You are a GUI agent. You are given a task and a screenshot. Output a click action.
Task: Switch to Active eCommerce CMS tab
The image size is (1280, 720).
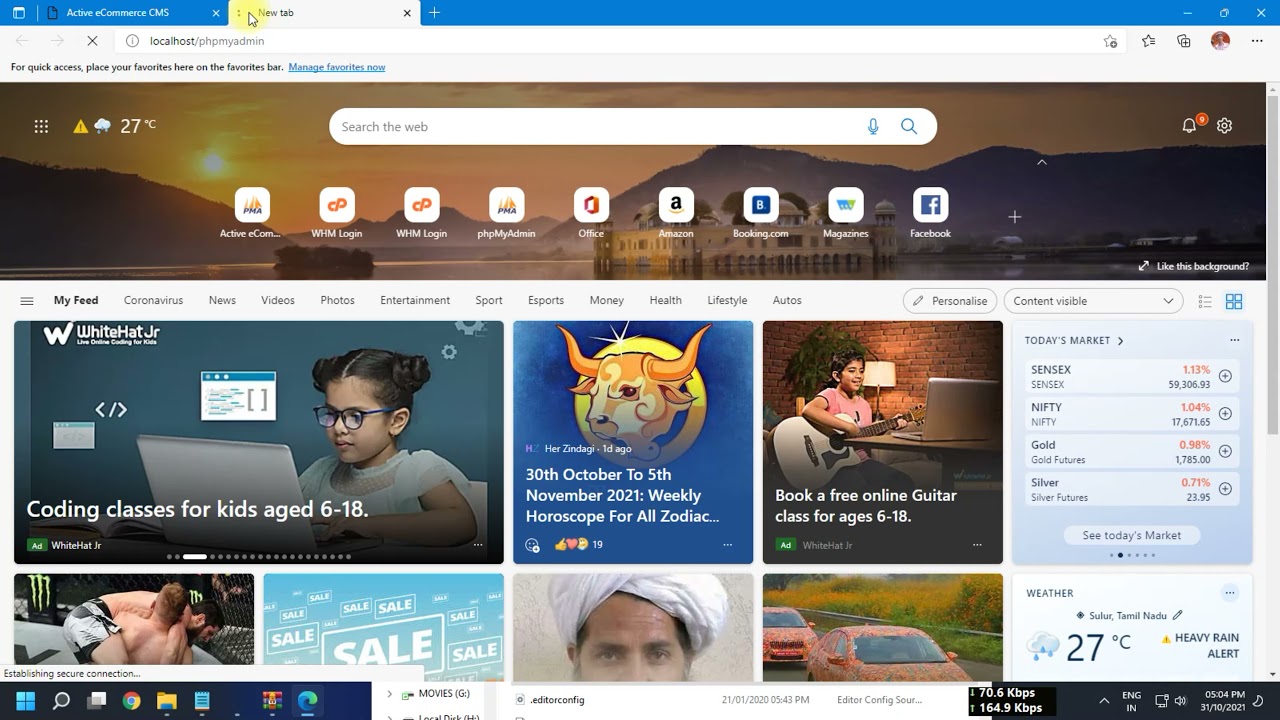(x=130, y=13)
